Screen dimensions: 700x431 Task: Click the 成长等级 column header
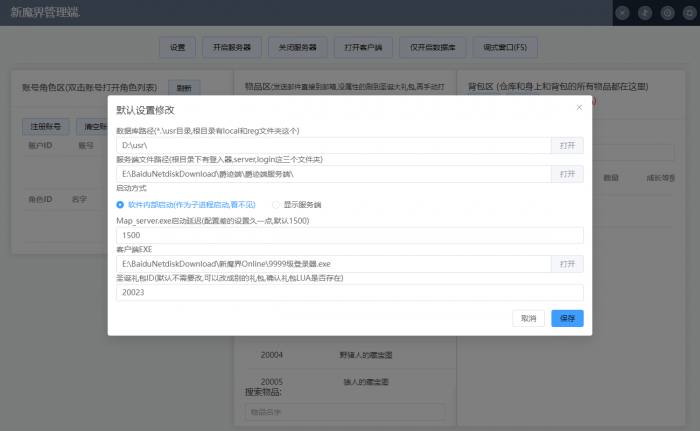660,178
